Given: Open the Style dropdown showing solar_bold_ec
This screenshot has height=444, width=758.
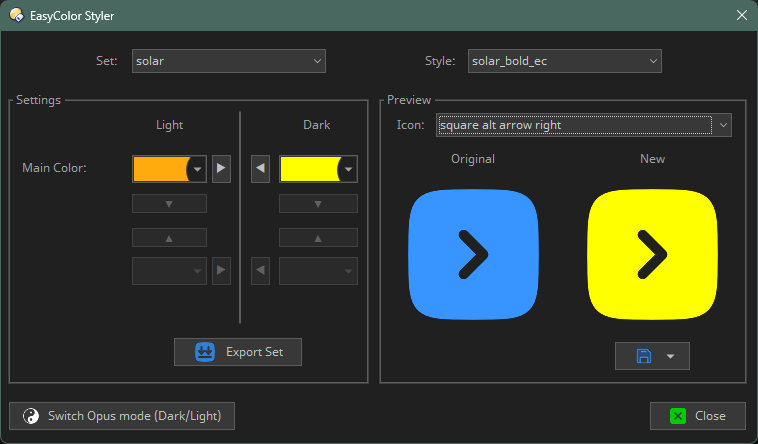Looking at the screenshot, I should pos(564,61).
